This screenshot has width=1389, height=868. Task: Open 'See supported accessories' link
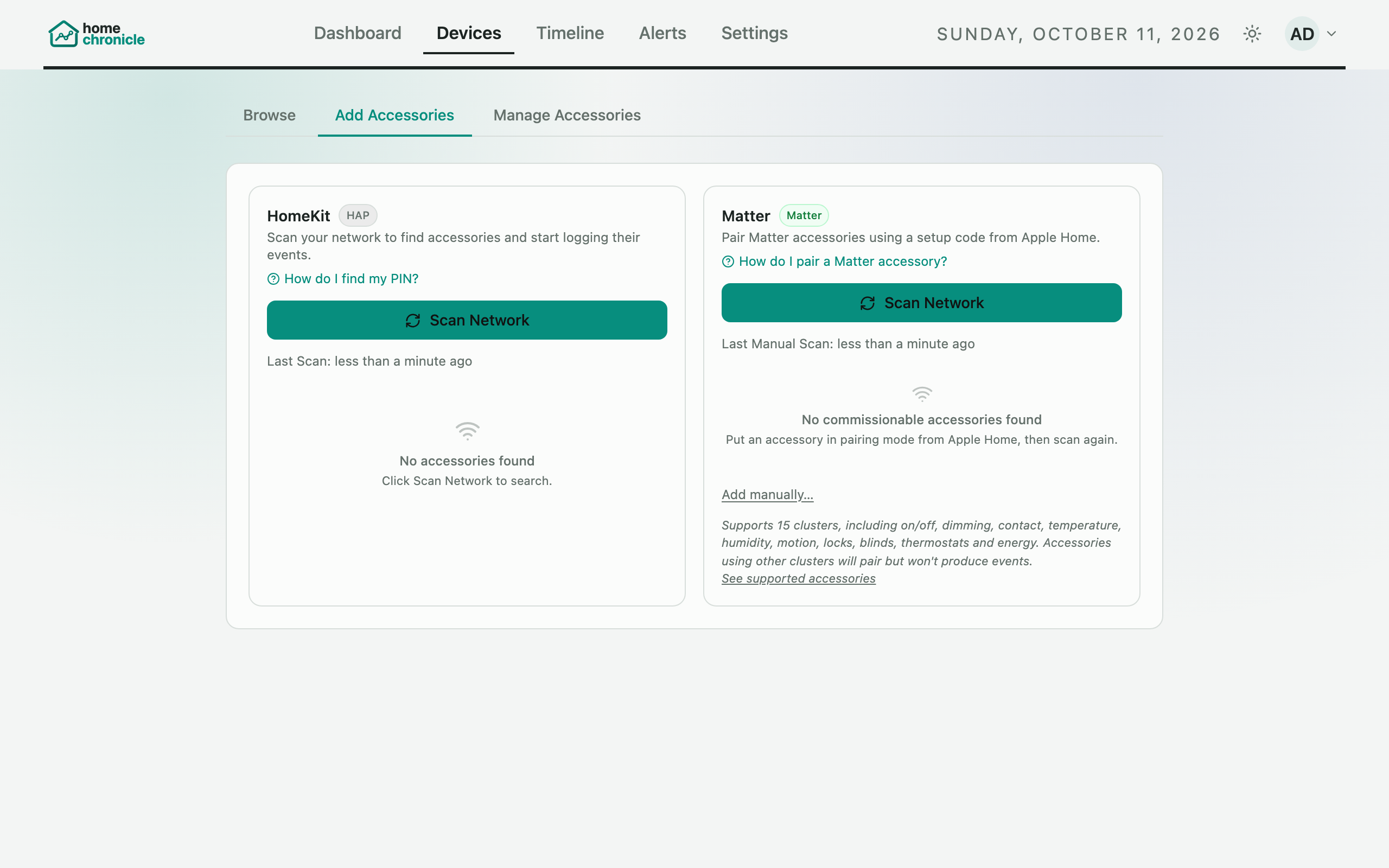point(798,579)
